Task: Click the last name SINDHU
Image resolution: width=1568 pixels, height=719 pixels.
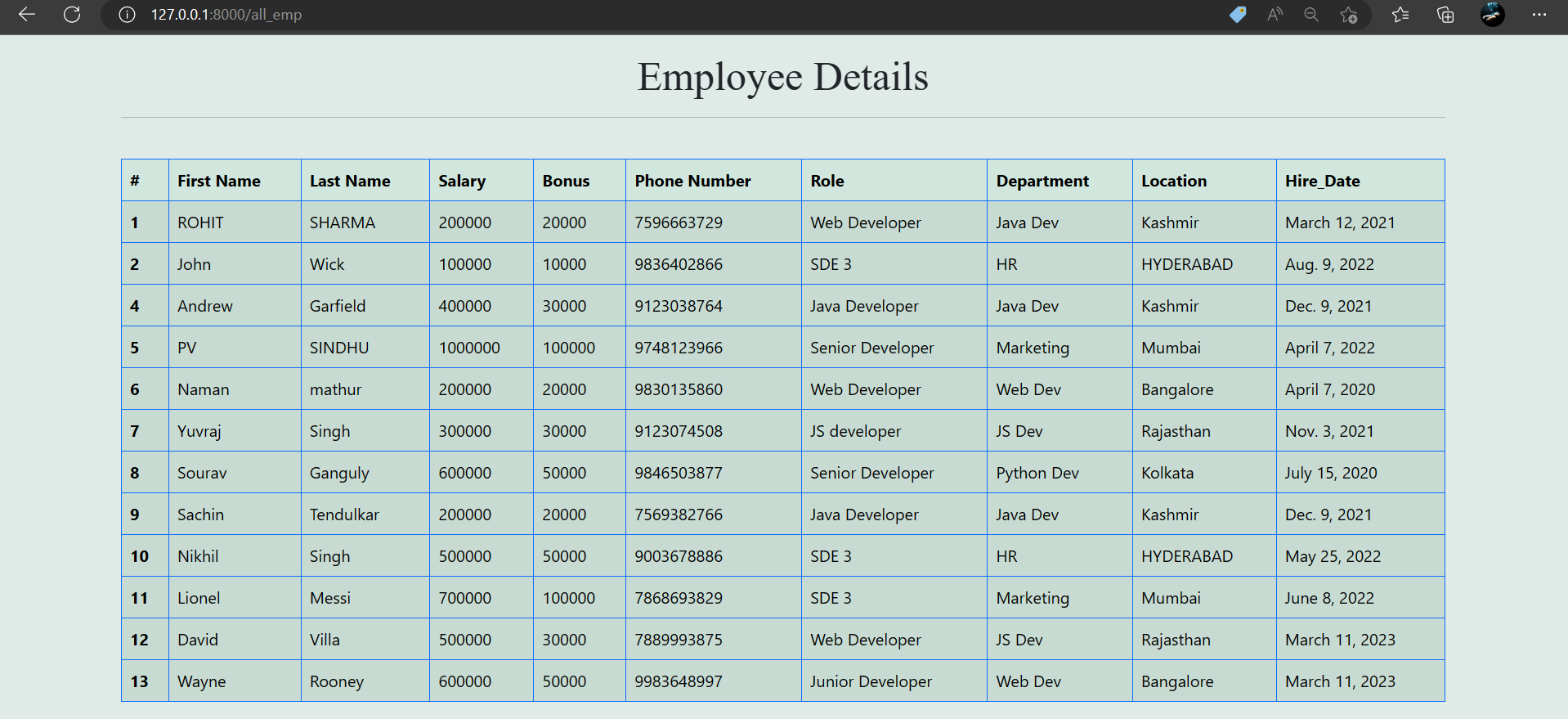Action: coord(339,348)
